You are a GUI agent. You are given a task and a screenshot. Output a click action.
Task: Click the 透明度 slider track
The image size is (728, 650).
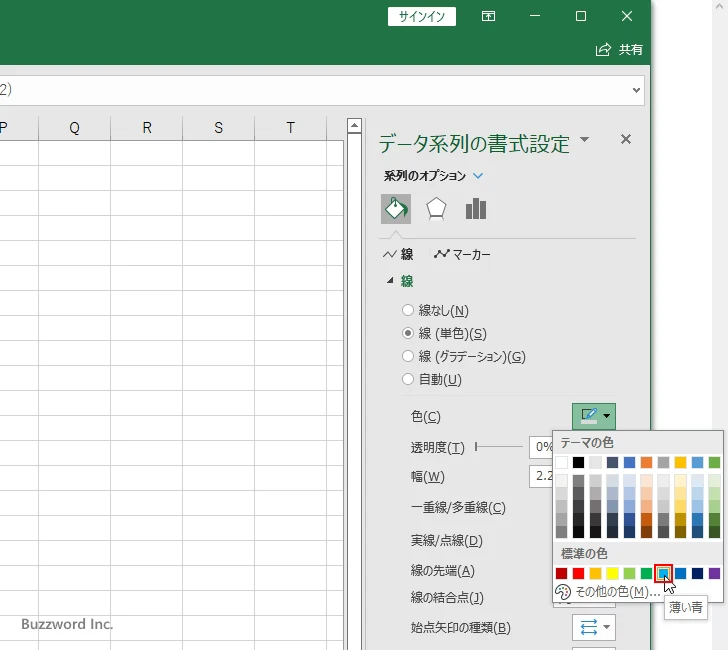coord(499,447)
